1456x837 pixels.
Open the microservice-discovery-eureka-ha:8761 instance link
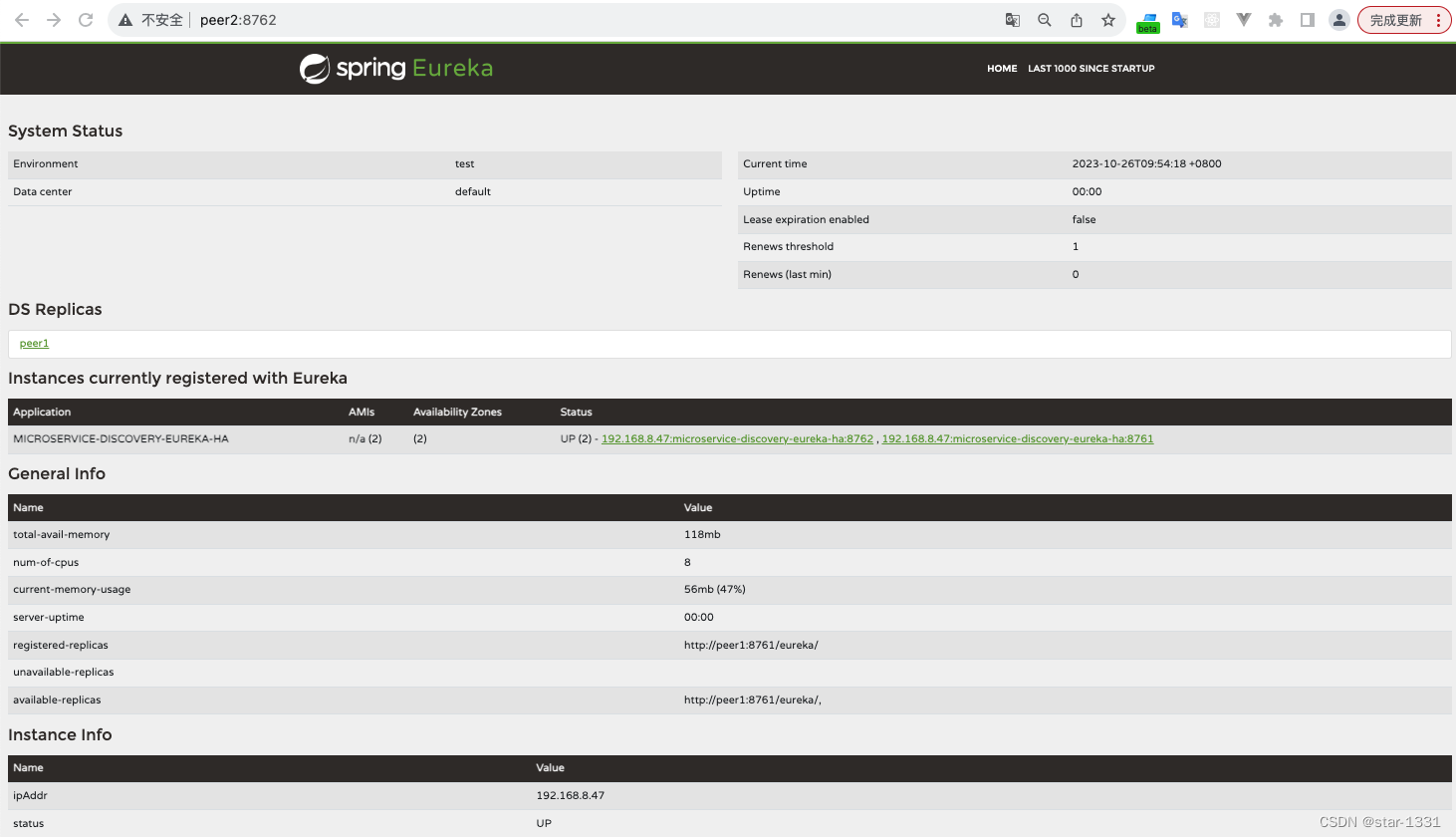1018,439
